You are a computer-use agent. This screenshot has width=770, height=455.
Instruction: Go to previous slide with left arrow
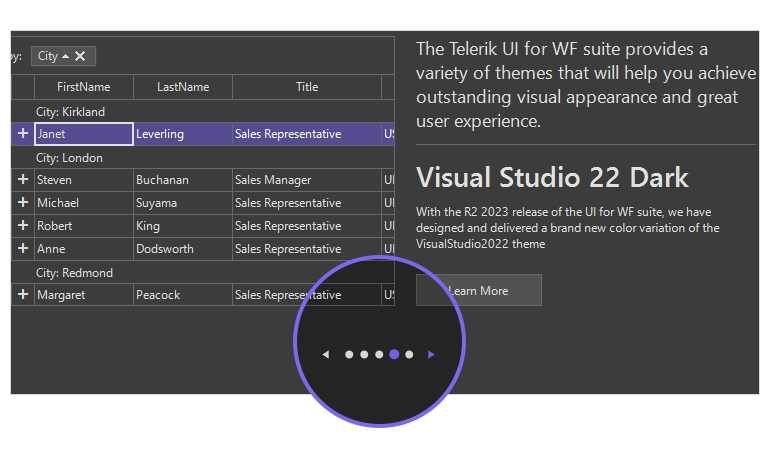pos(326,354)
